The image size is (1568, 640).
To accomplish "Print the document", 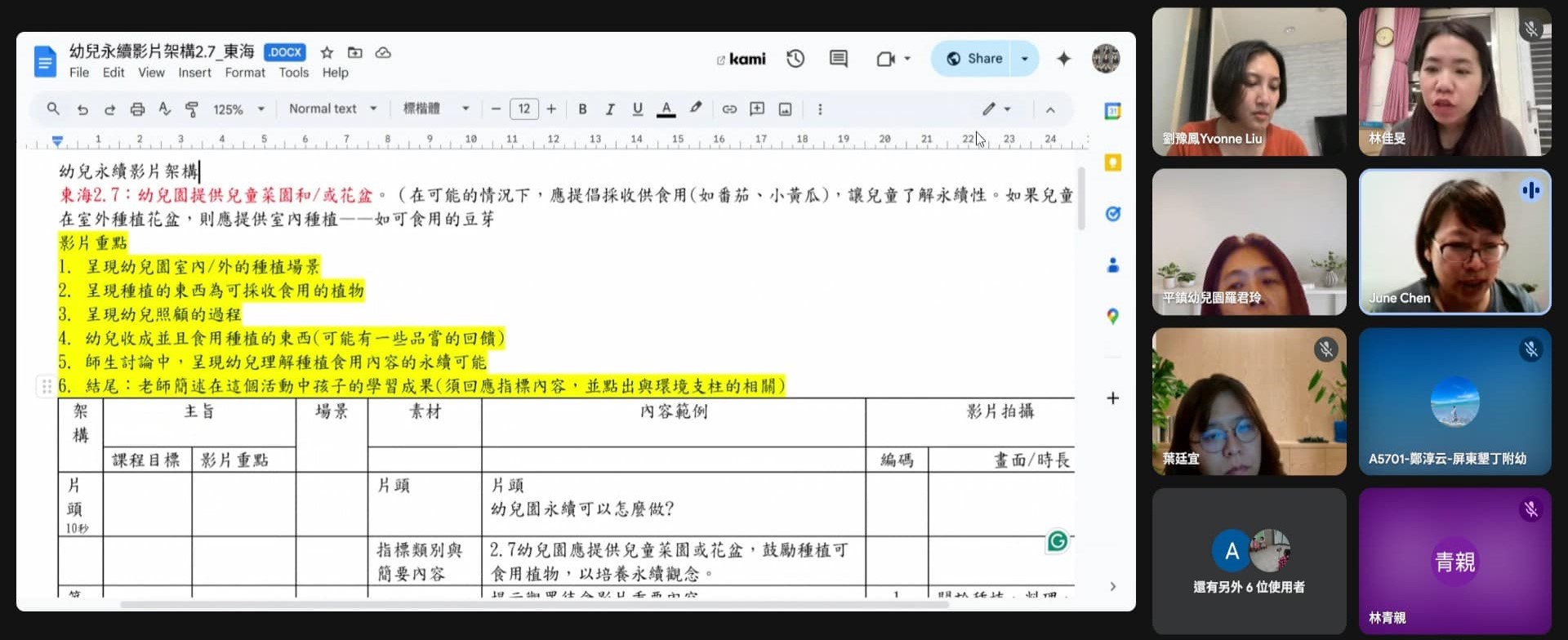I will [x=137, y=109].
